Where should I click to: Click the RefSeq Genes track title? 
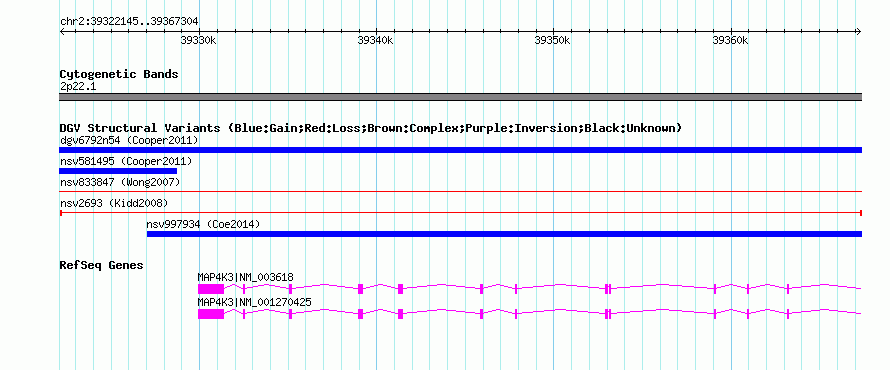pyautogui.click(x=102, y=265)
